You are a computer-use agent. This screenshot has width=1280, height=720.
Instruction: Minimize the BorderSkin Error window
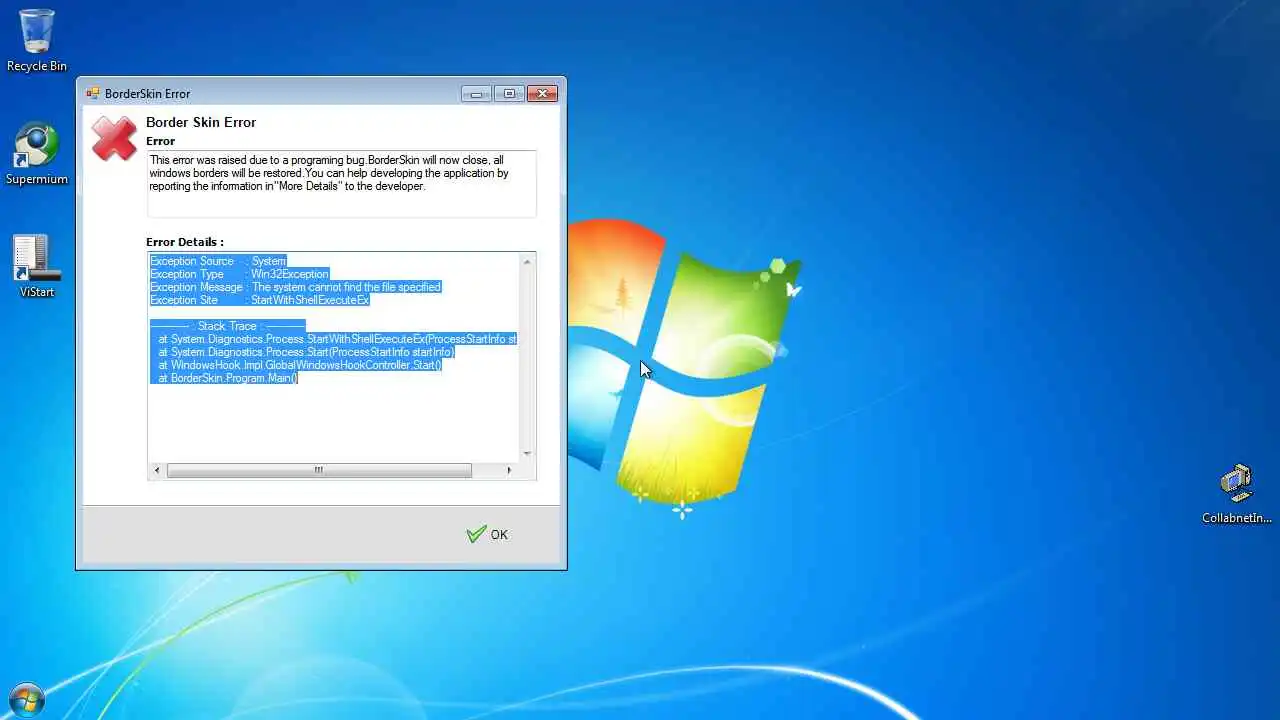[476, 94]
